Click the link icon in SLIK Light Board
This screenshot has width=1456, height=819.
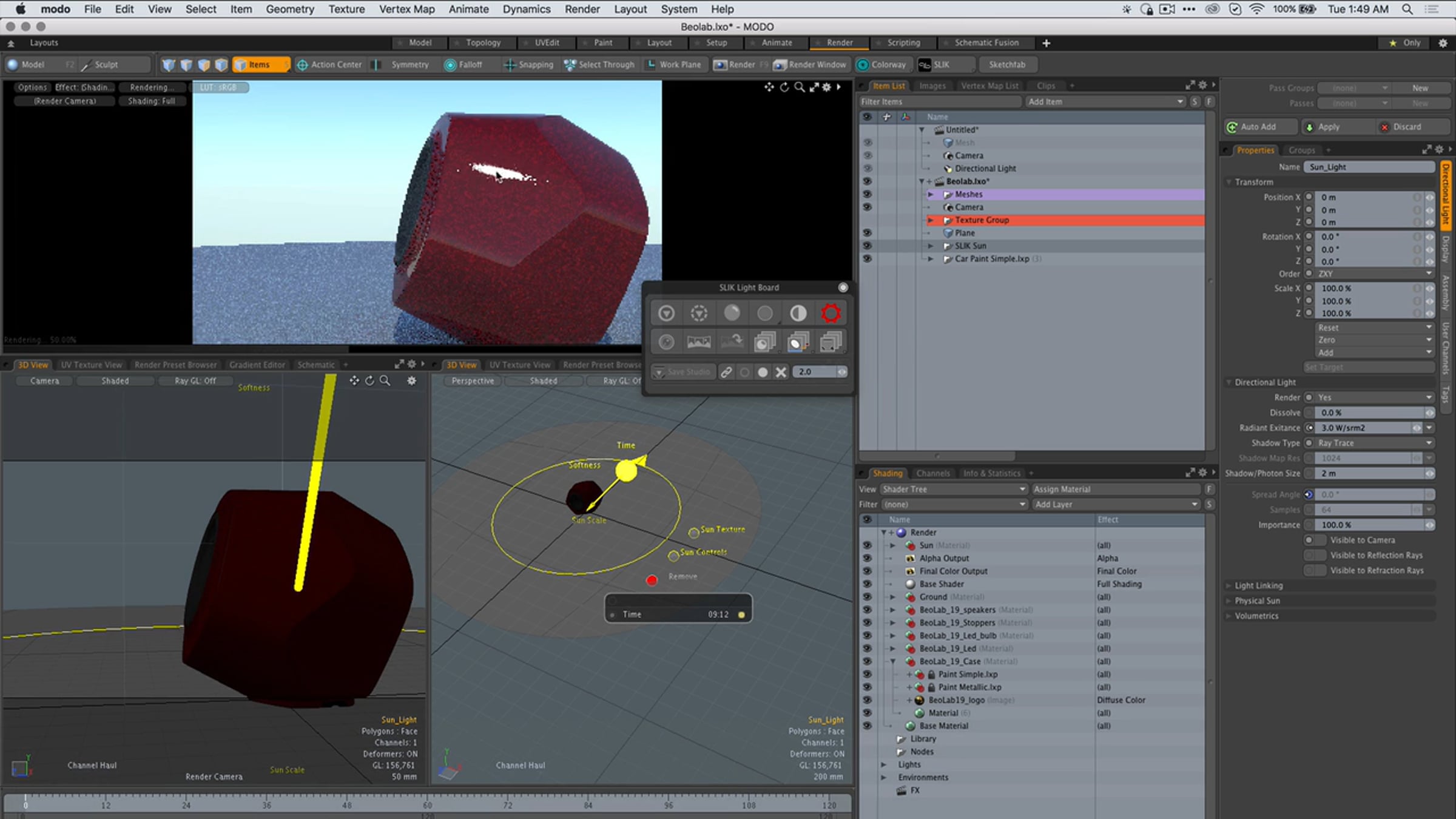(726, 372)
